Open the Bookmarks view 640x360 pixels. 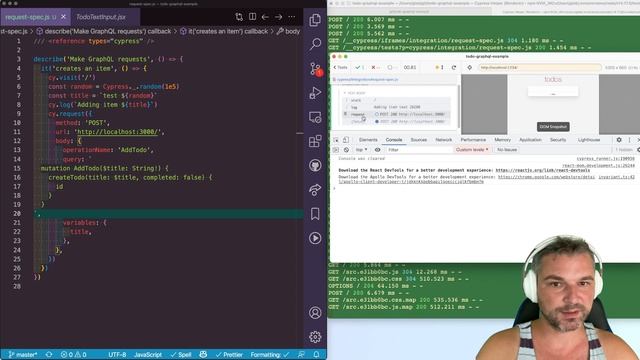pos(315,214)
